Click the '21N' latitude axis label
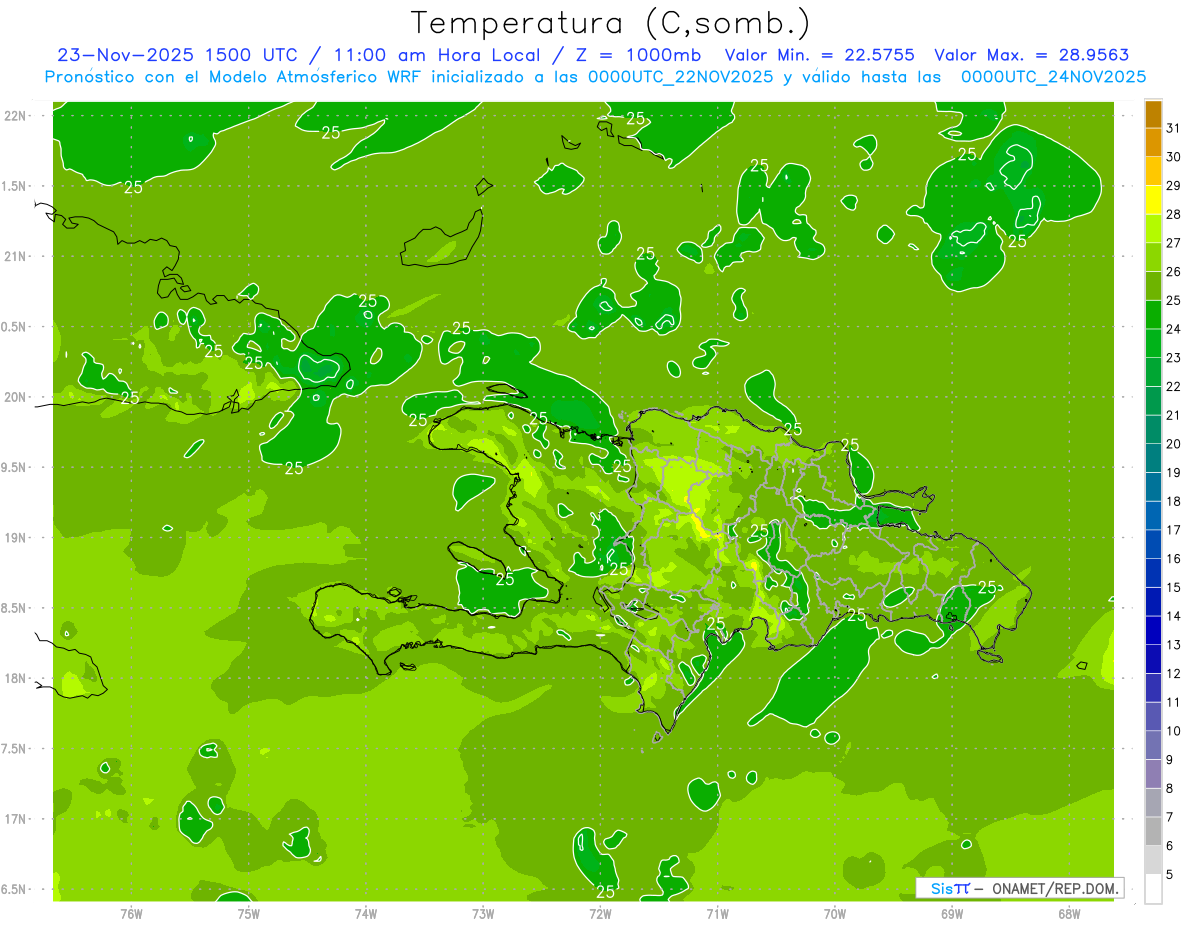1200x927 pixels. point(15,257)
